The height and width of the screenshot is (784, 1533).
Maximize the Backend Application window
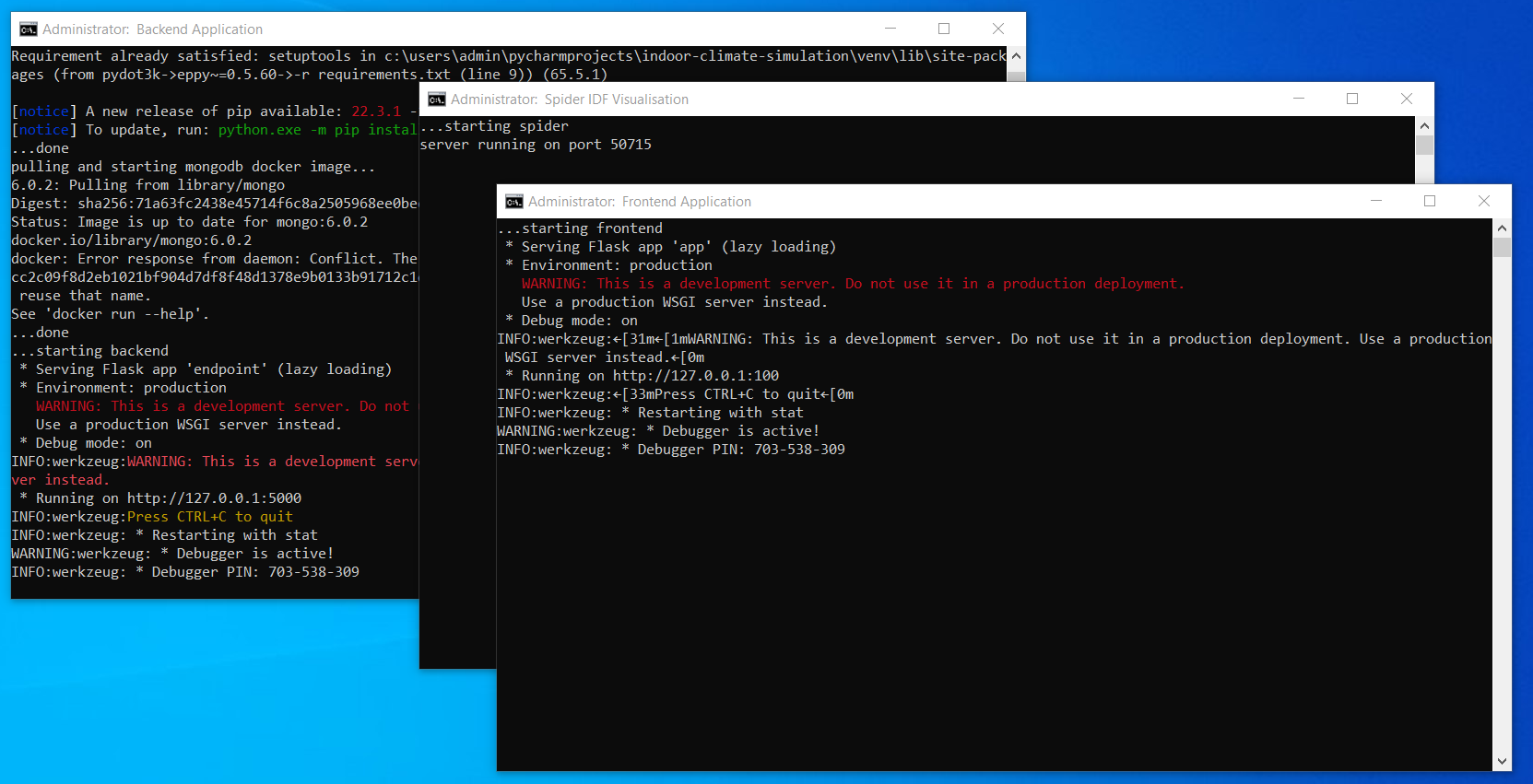[944, 29]
